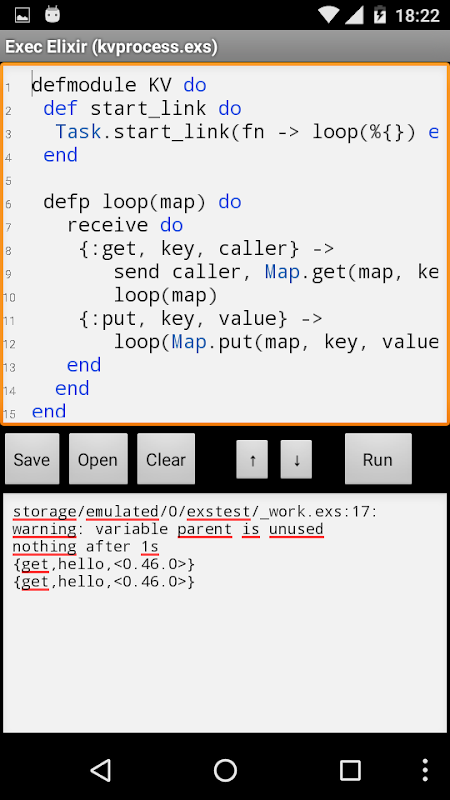The image size is (450, 800).
Task: Tap the 18:22 clock
Action: [x=417, y=15]
